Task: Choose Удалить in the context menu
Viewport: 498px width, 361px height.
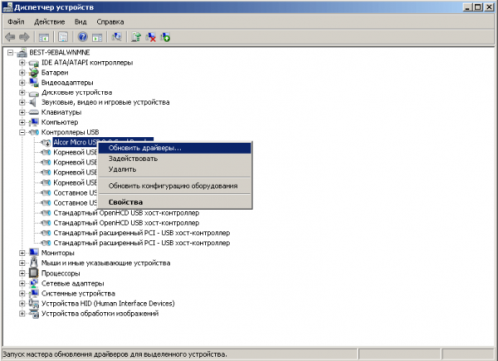Action: [175, 169]
